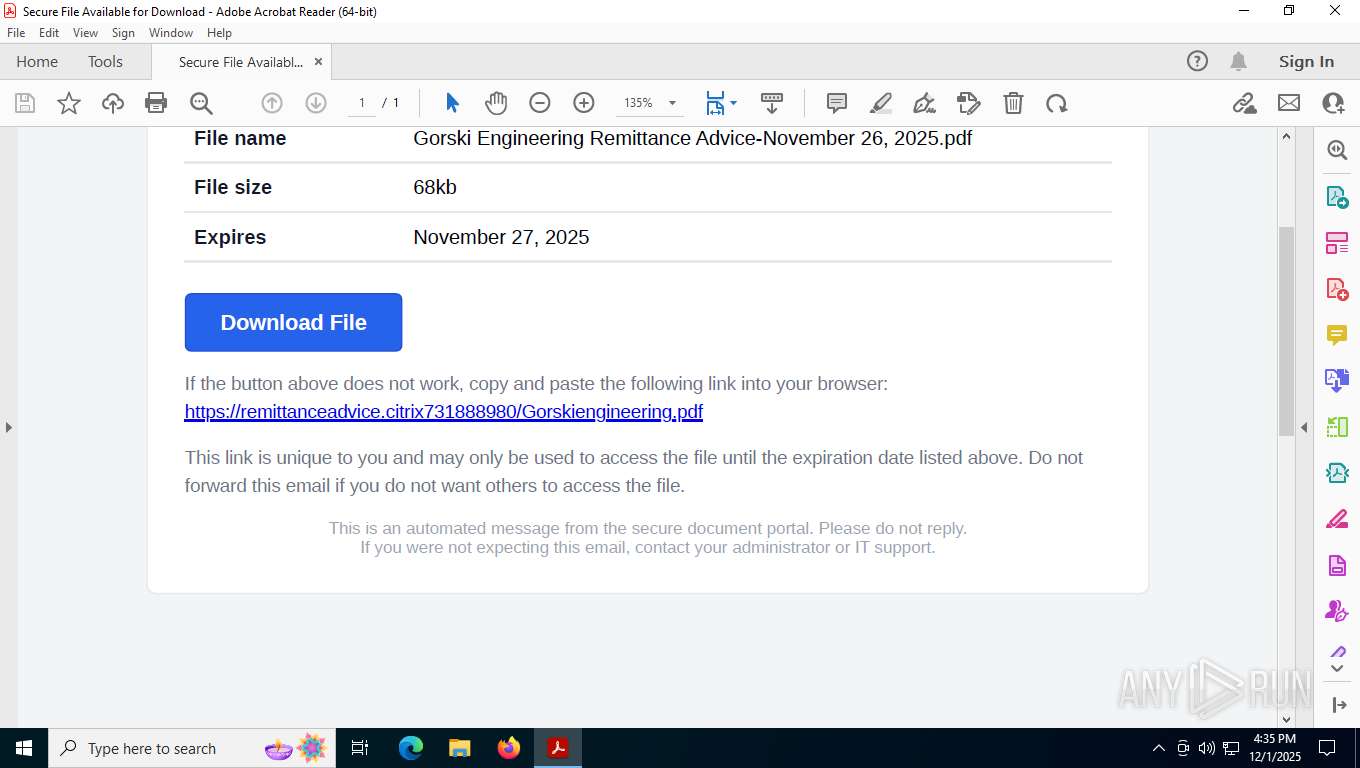The width and height of the screenshot is (1360, 768).
Task: Follow the remittanceadvice.citrix link
Action: point(444,412)
